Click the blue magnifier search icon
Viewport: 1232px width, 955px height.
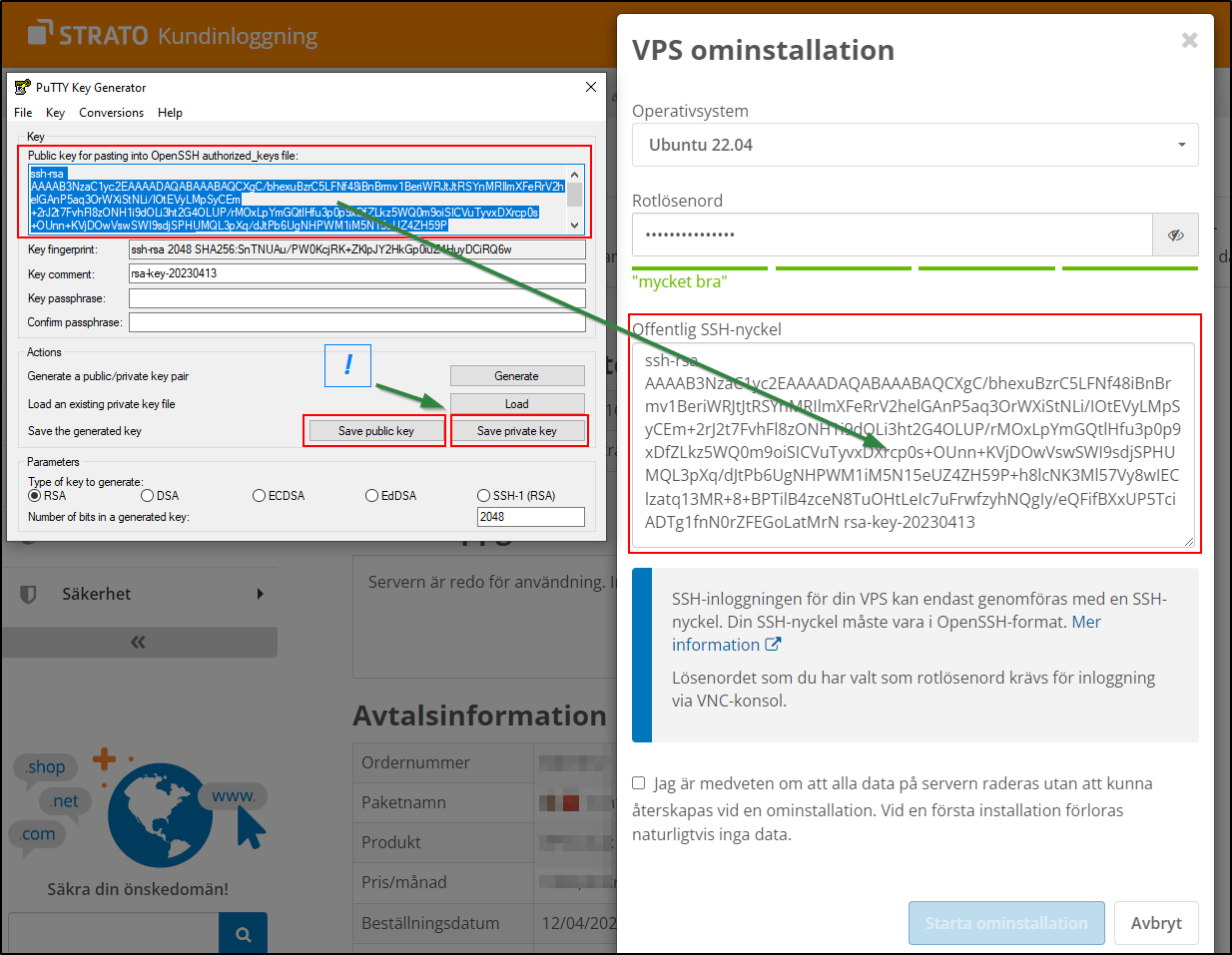[244, 934]
